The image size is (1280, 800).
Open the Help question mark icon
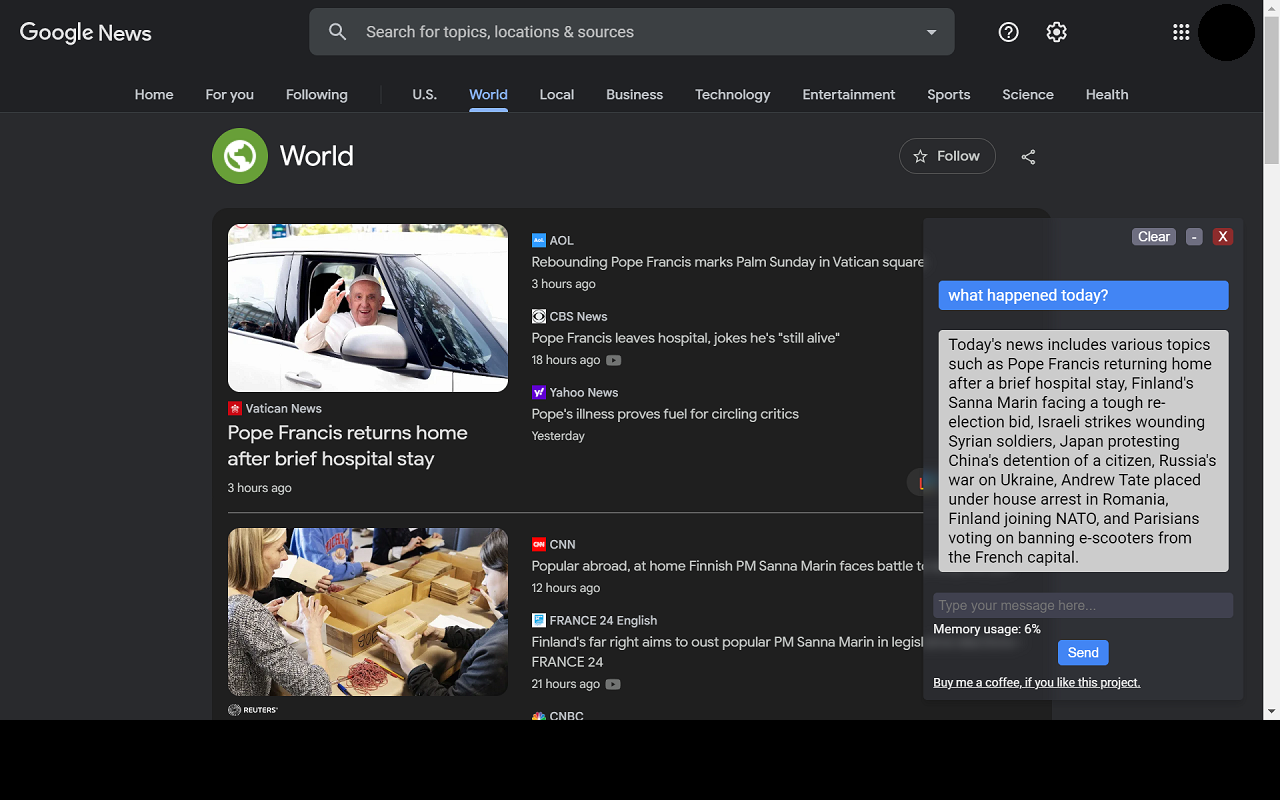tap(1008, 32)
